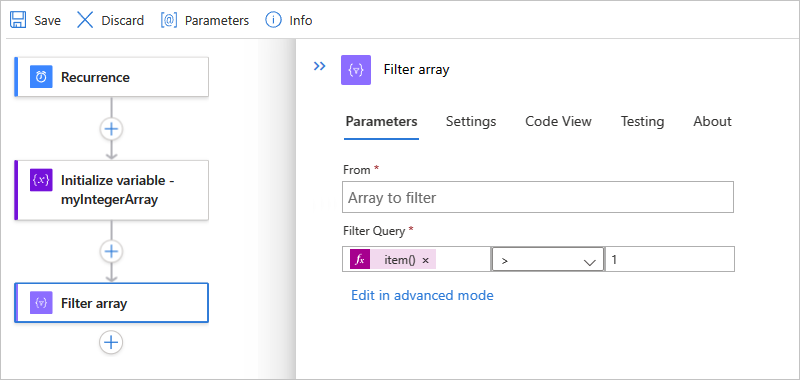Open Parameters via its @ icon
This screenshot has width=800, height=380.
169,20
